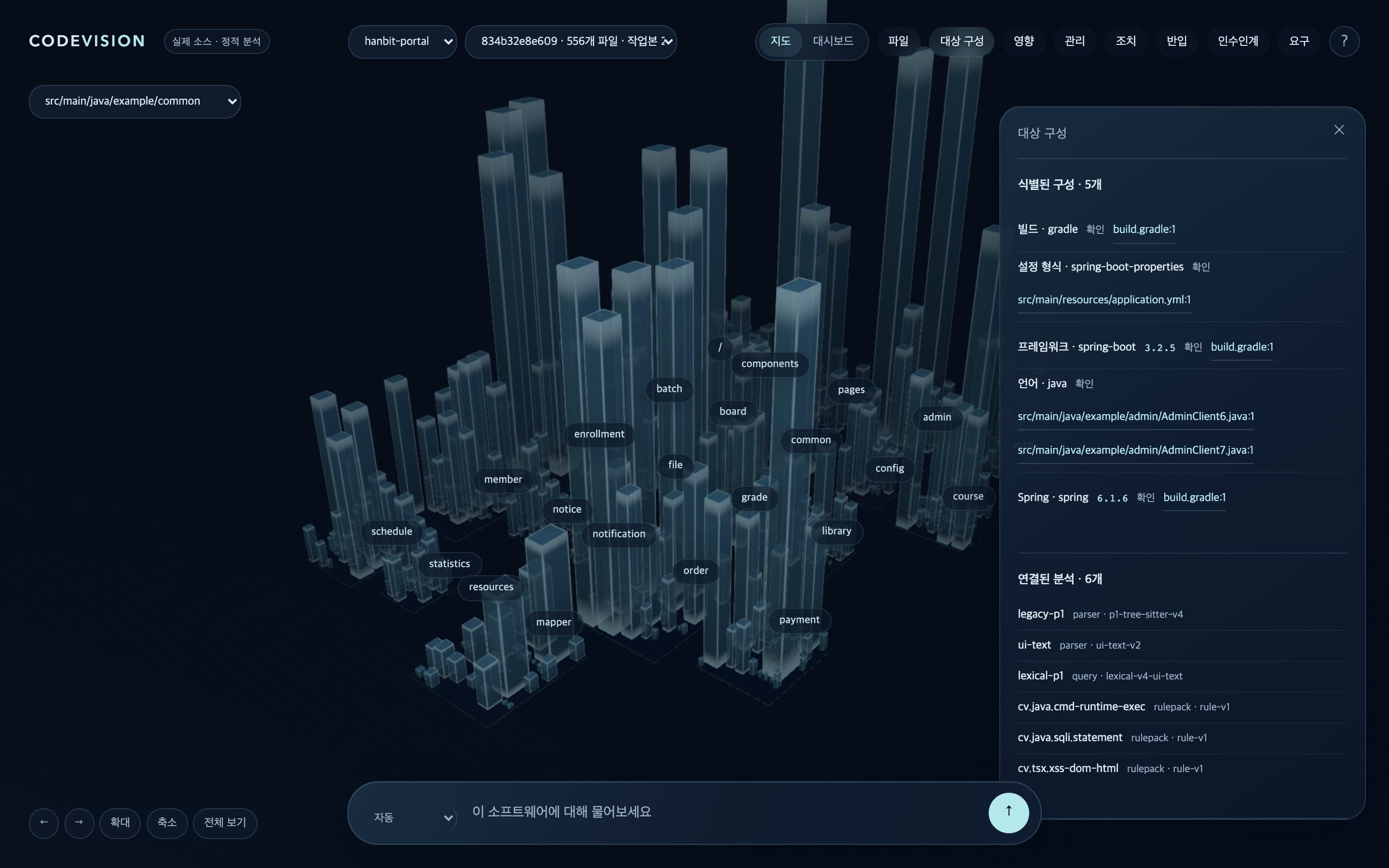Open build.gradle:1 link in Spring row
1389x868 pixels.
(x=1194, y=498)
